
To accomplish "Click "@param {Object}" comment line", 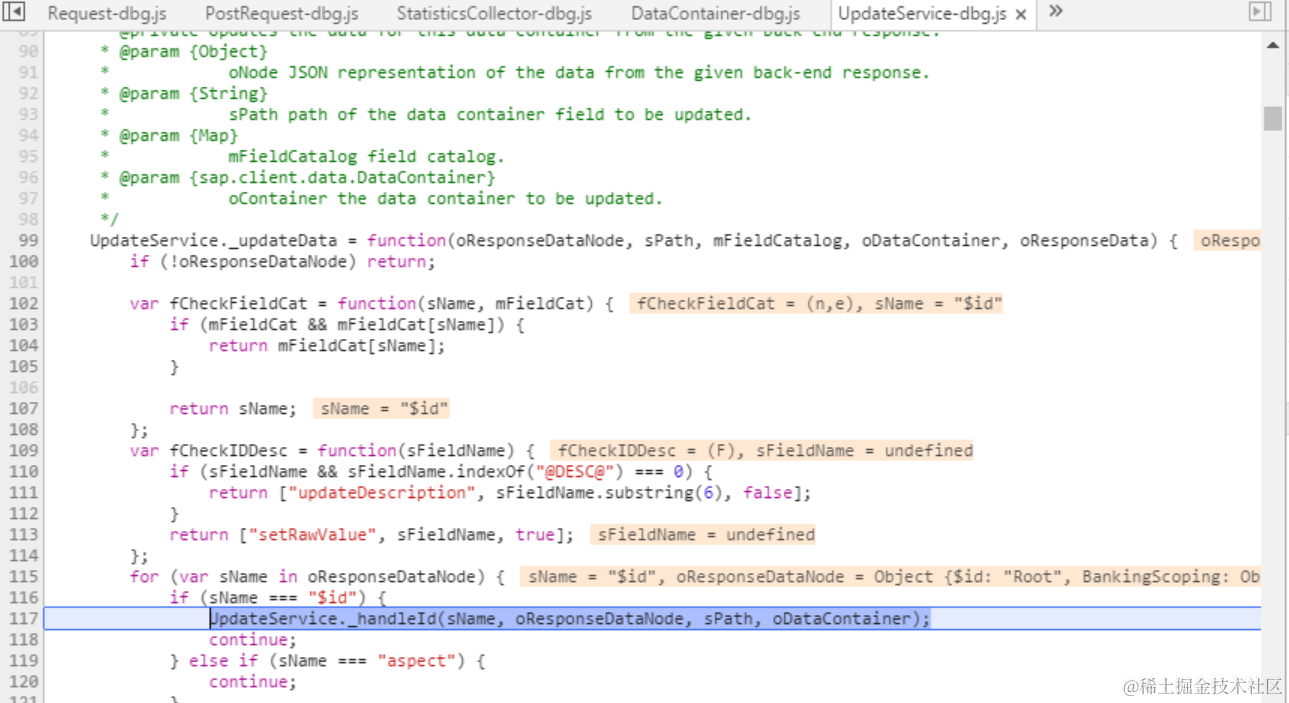I will (184, 51).
